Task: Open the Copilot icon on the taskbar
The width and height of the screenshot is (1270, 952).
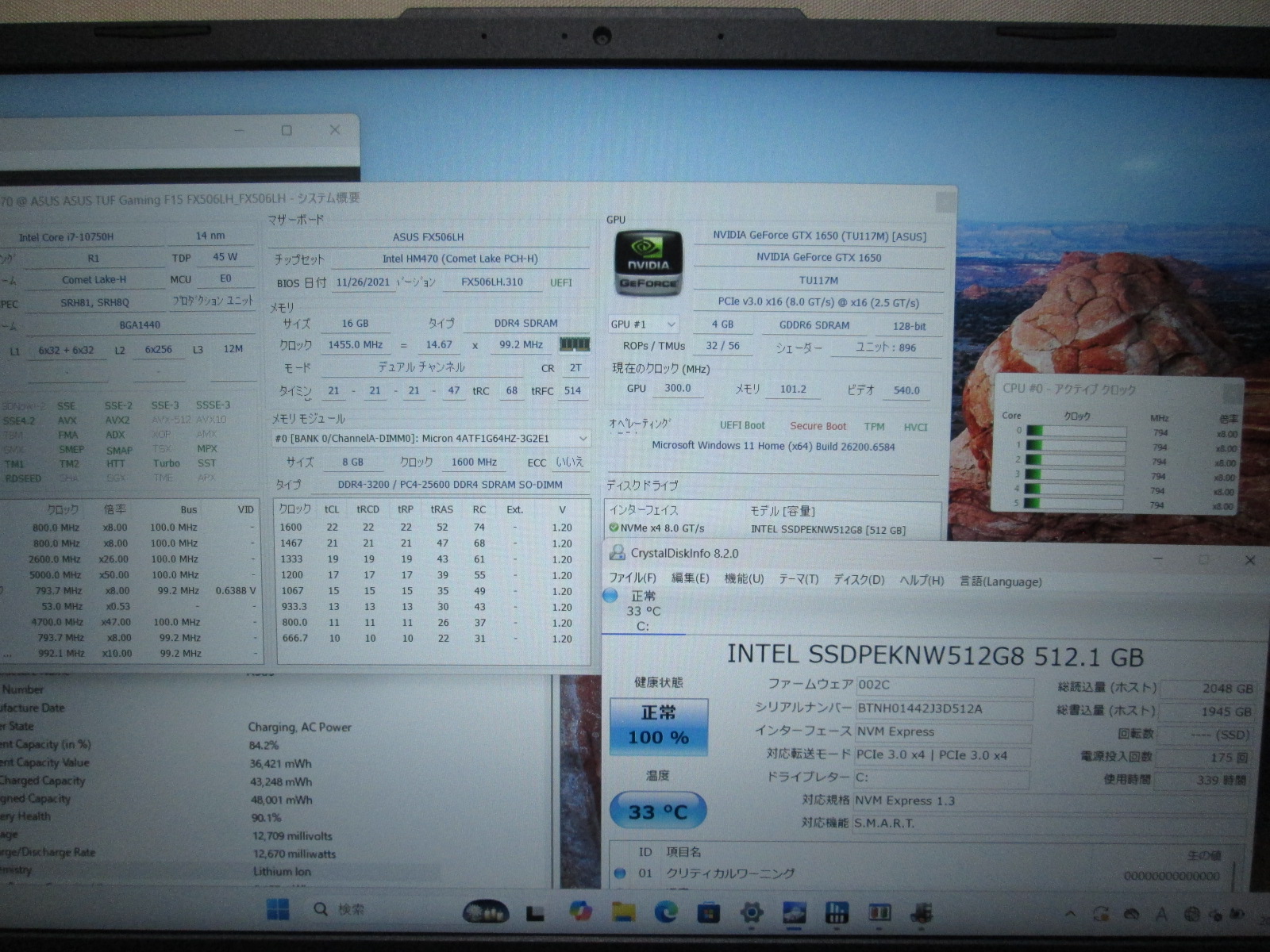Action: coord(581,912)
